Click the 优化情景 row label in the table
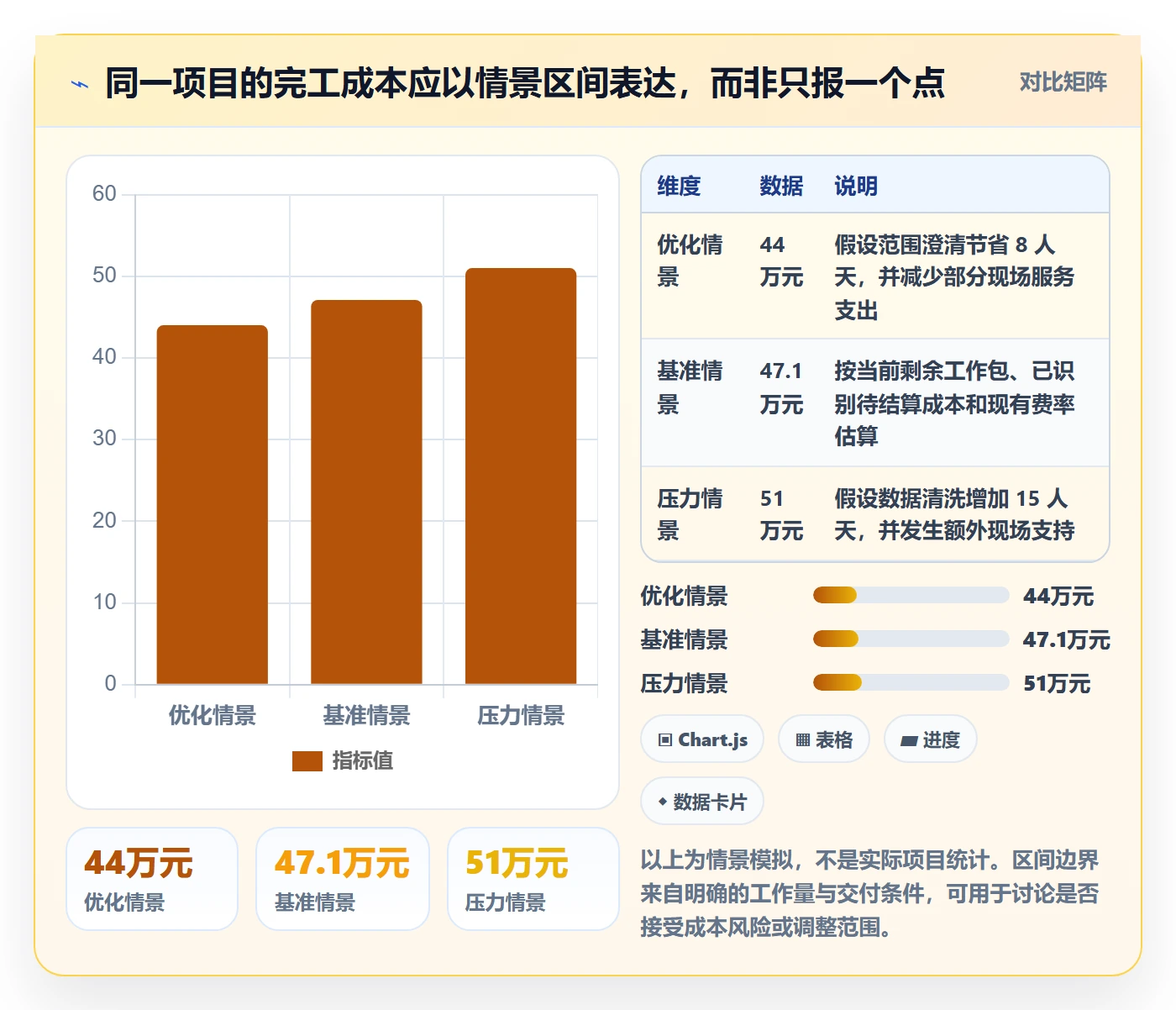1176x1010 pixels. 690,260
